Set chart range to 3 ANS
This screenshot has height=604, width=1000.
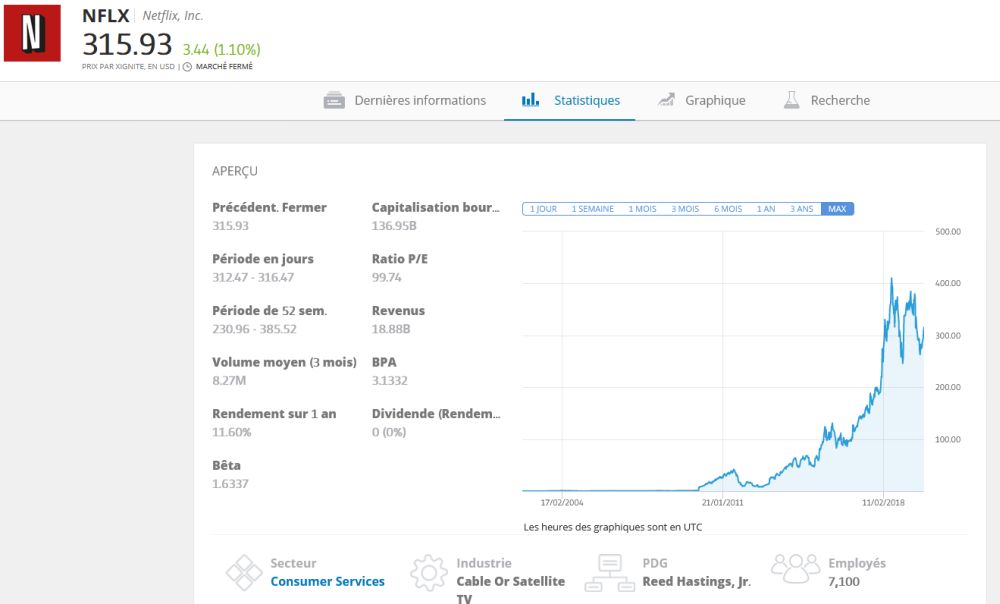(802, 209)
